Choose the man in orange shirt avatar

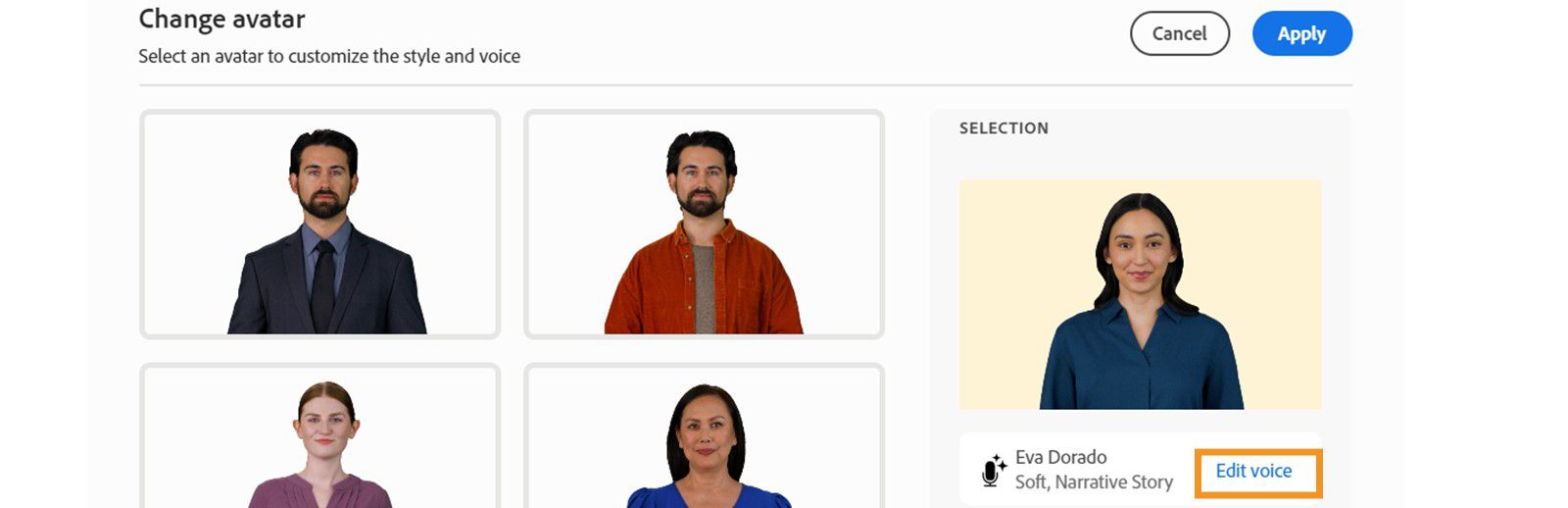[704, 224]
